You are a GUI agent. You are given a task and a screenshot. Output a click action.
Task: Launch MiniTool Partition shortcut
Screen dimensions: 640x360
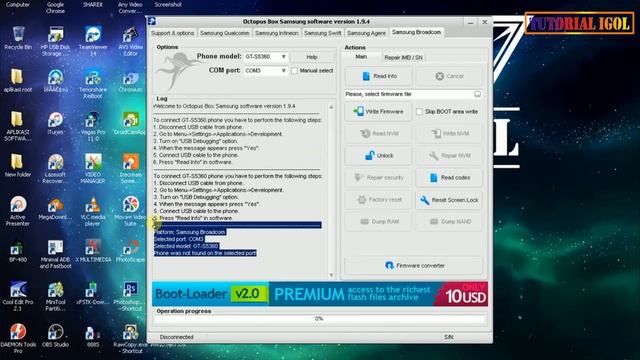[x=56, y=296]
